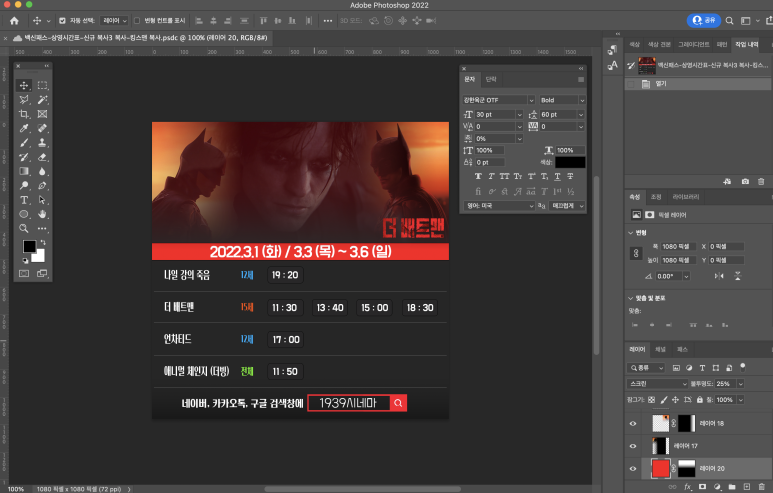
Task: Select the Crop tool
Action: [x=24, y=114]
